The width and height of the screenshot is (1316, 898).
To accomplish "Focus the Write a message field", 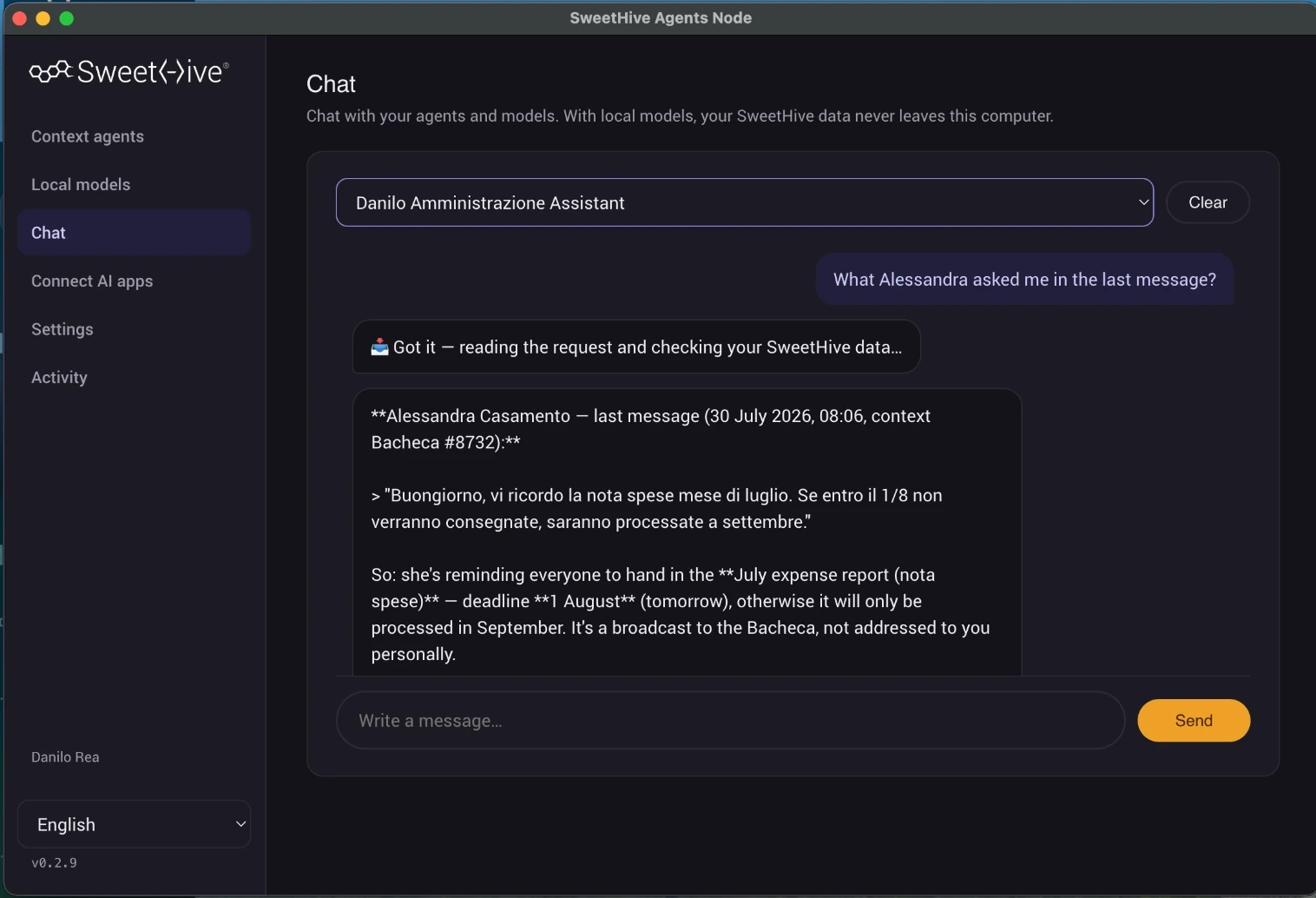I will 730,720.
